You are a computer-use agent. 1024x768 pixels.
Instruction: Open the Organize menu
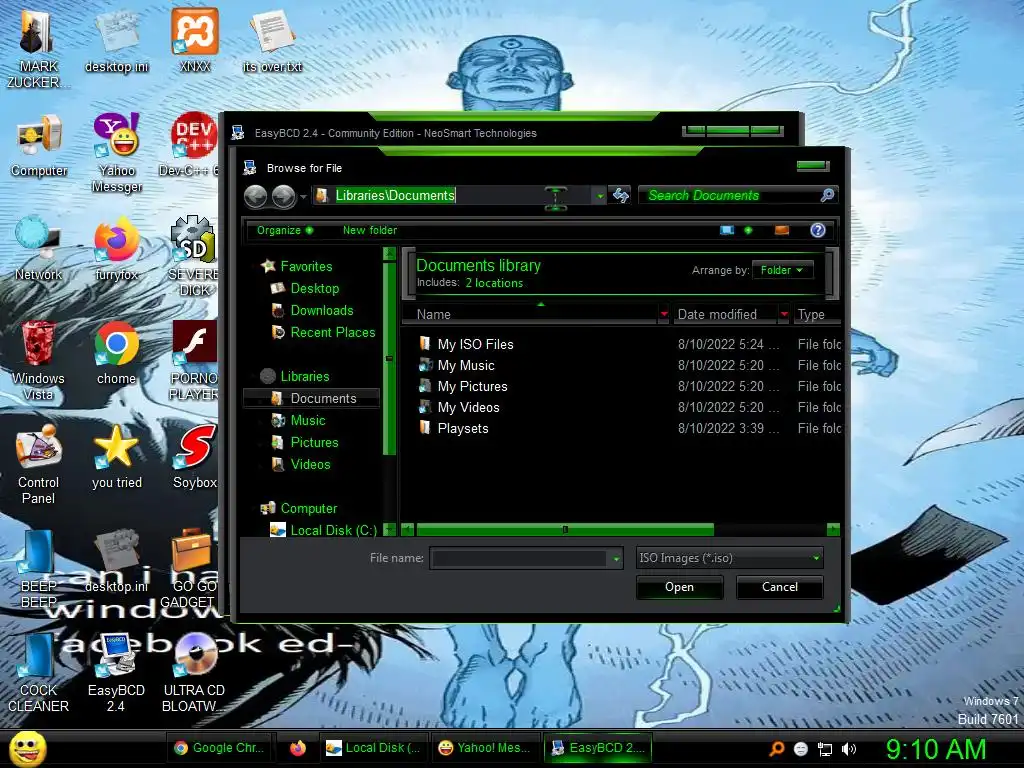285,230
